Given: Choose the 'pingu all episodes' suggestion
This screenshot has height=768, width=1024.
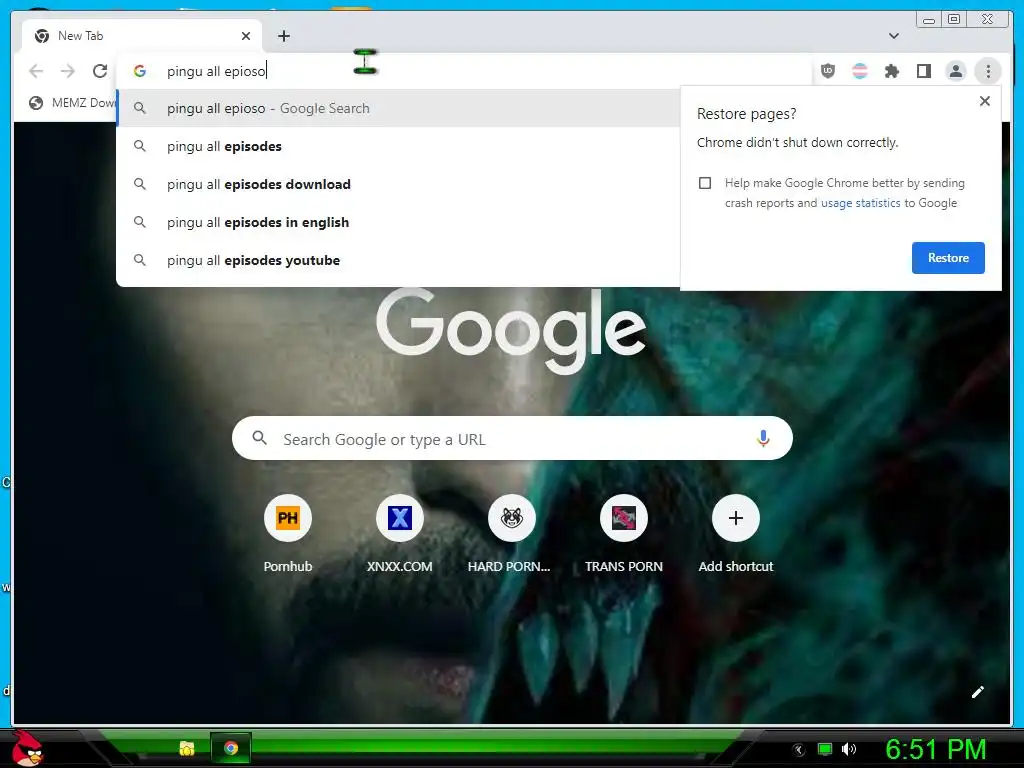Looking at the screenshot, I should pyautogui.click(x=398, y=146).
